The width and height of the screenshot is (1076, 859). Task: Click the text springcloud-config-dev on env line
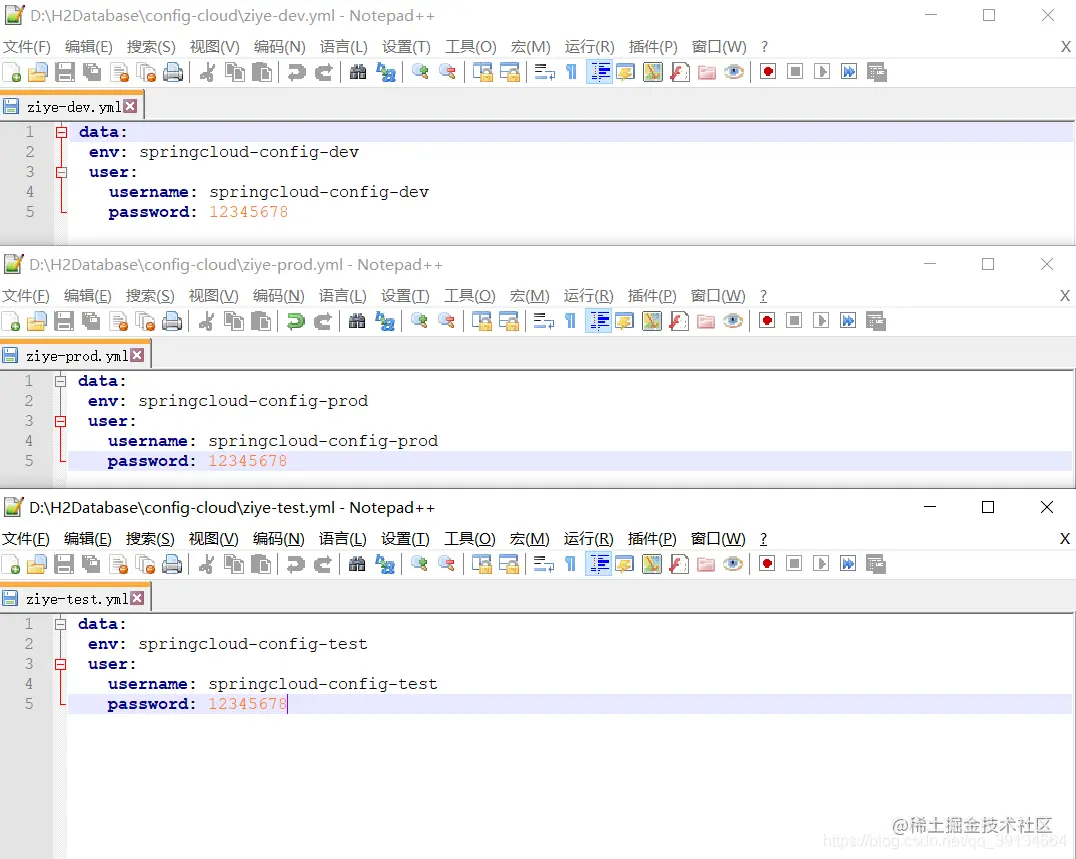point(249,152)
